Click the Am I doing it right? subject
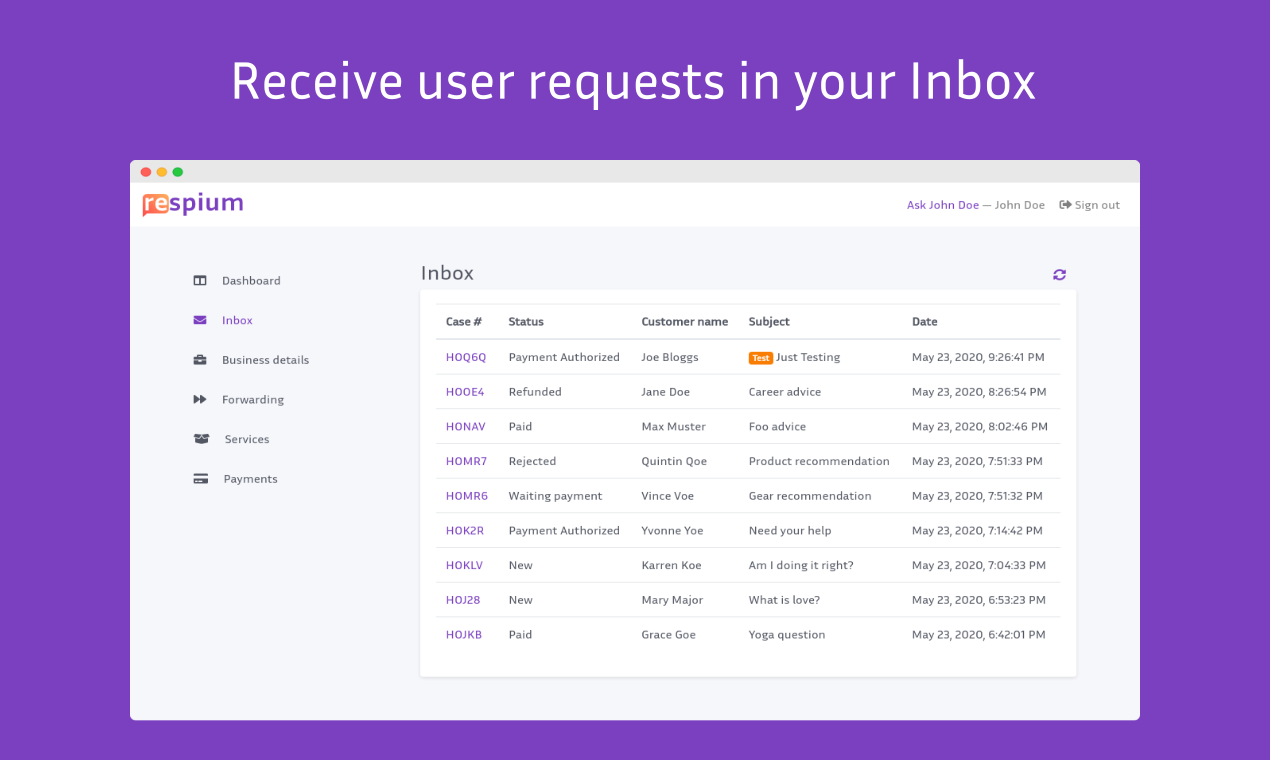1270x760 pixels. (801, 566)
